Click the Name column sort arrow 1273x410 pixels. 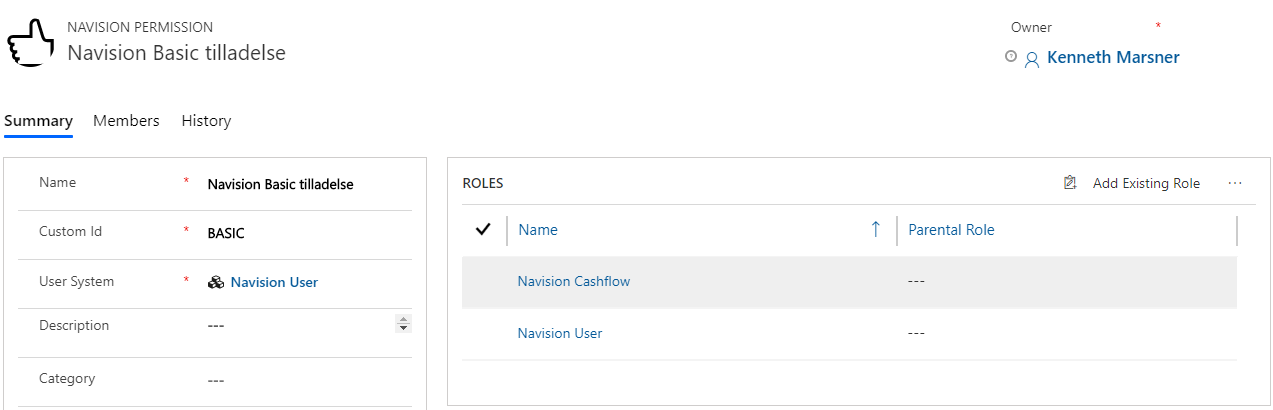pos(876,230)
